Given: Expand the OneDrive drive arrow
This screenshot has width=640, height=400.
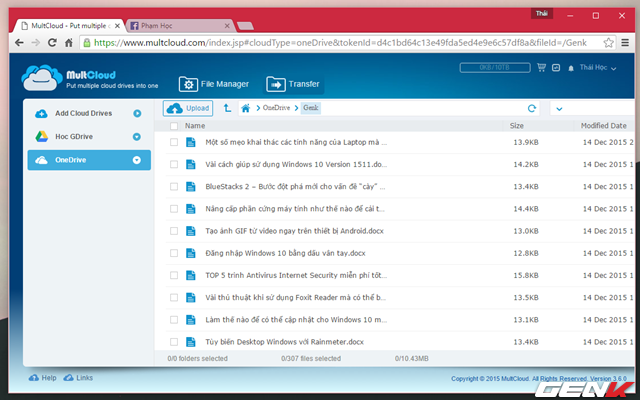Looking at the screenshot, I should tap(136, 160).
